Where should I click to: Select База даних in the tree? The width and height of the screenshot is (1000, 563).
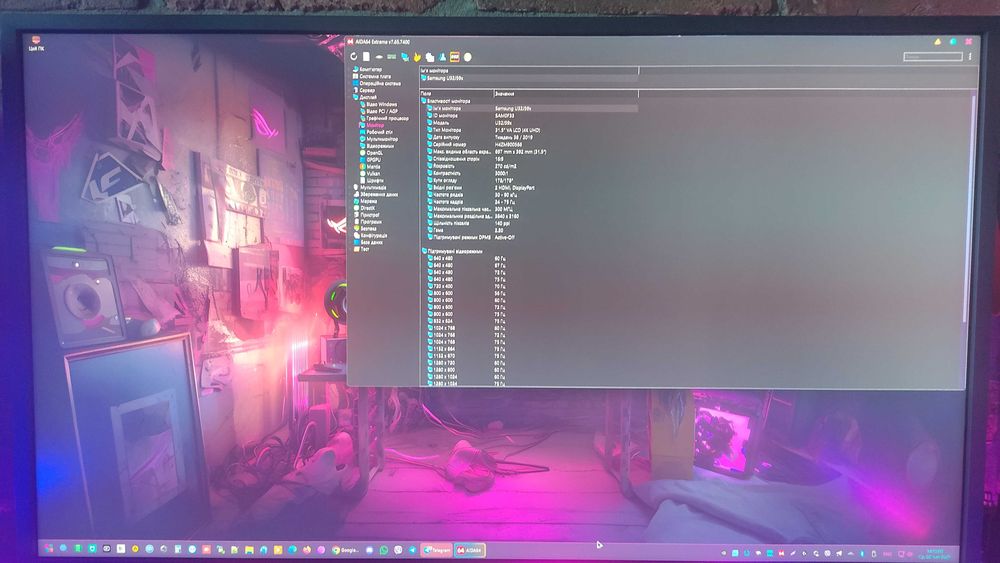tap(369, 242)
